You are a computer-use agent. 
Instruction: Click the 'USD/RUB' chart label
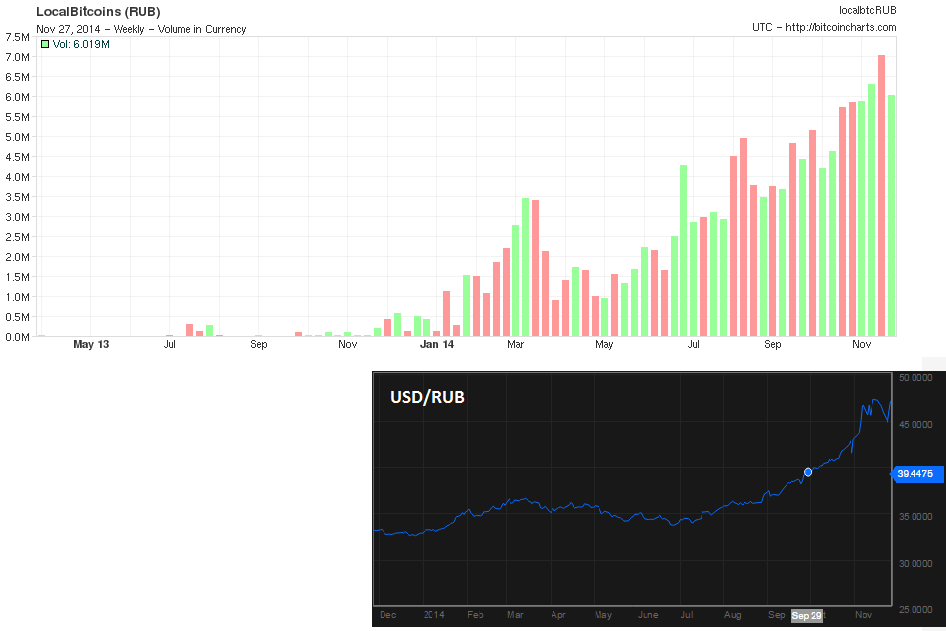pyautogui.click(x=427, y=398)
